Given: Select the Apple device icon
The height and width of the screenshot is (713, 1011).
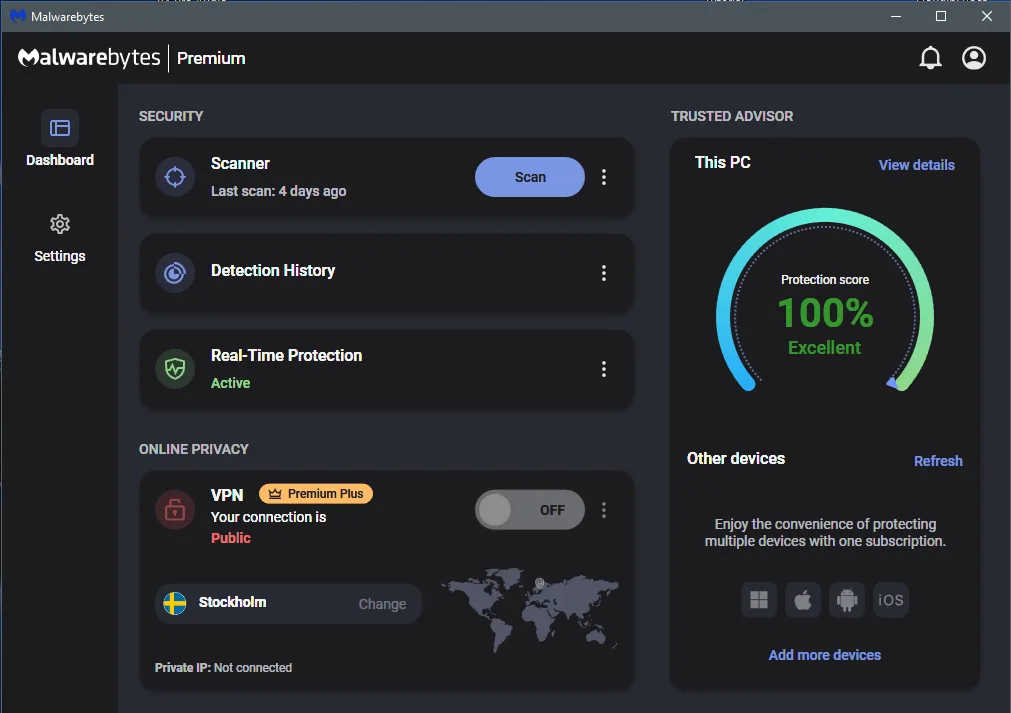Looking at the screenshot, I should tap(803, 600).
